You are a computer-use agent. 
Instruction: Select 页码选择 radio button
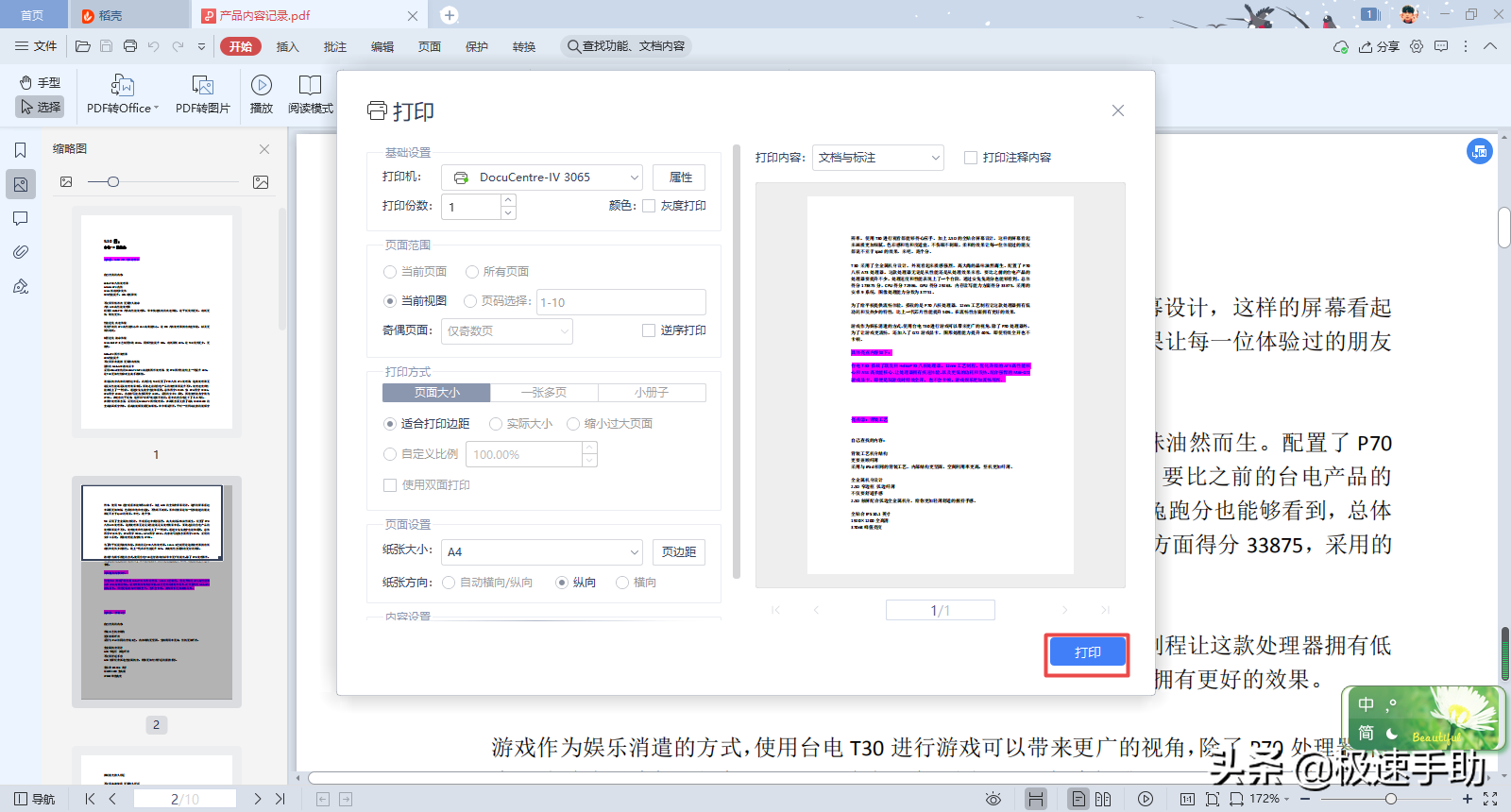click(470, 301)
